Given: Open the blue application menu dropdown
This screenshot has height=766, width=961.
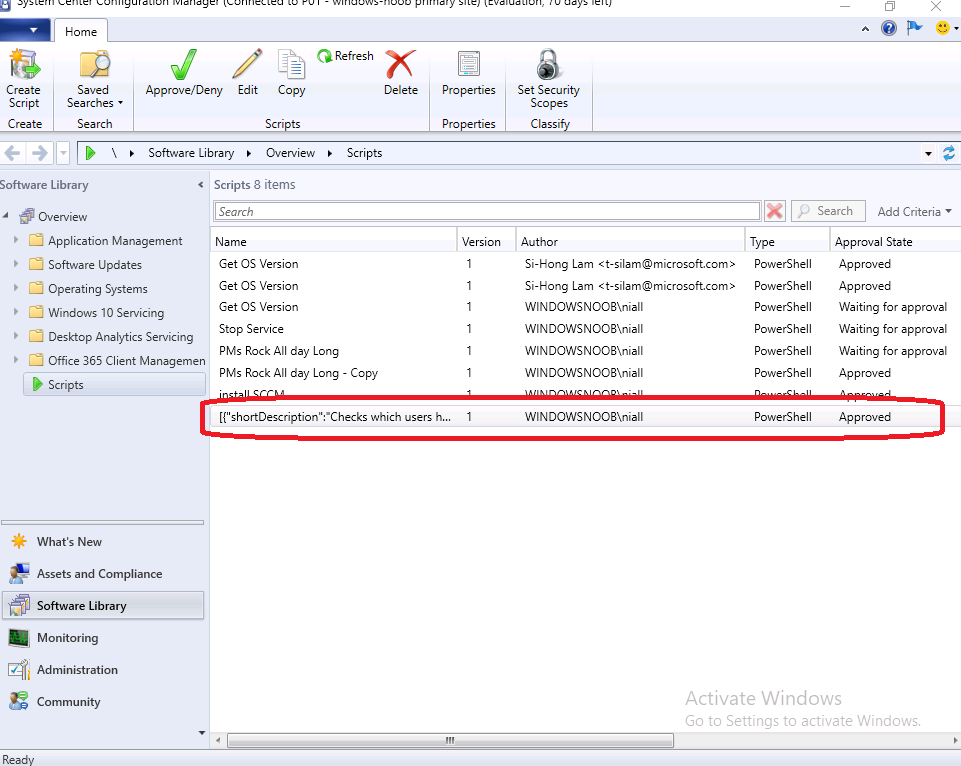Looking at the screenshot, I should click(x=25, y=30).
